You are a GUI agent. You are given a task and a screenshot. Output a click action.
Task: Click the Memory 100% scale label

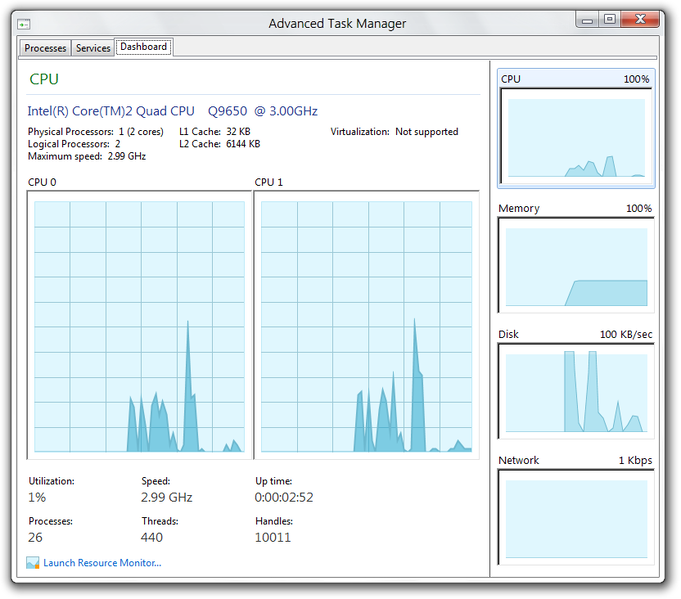[639, 208]
